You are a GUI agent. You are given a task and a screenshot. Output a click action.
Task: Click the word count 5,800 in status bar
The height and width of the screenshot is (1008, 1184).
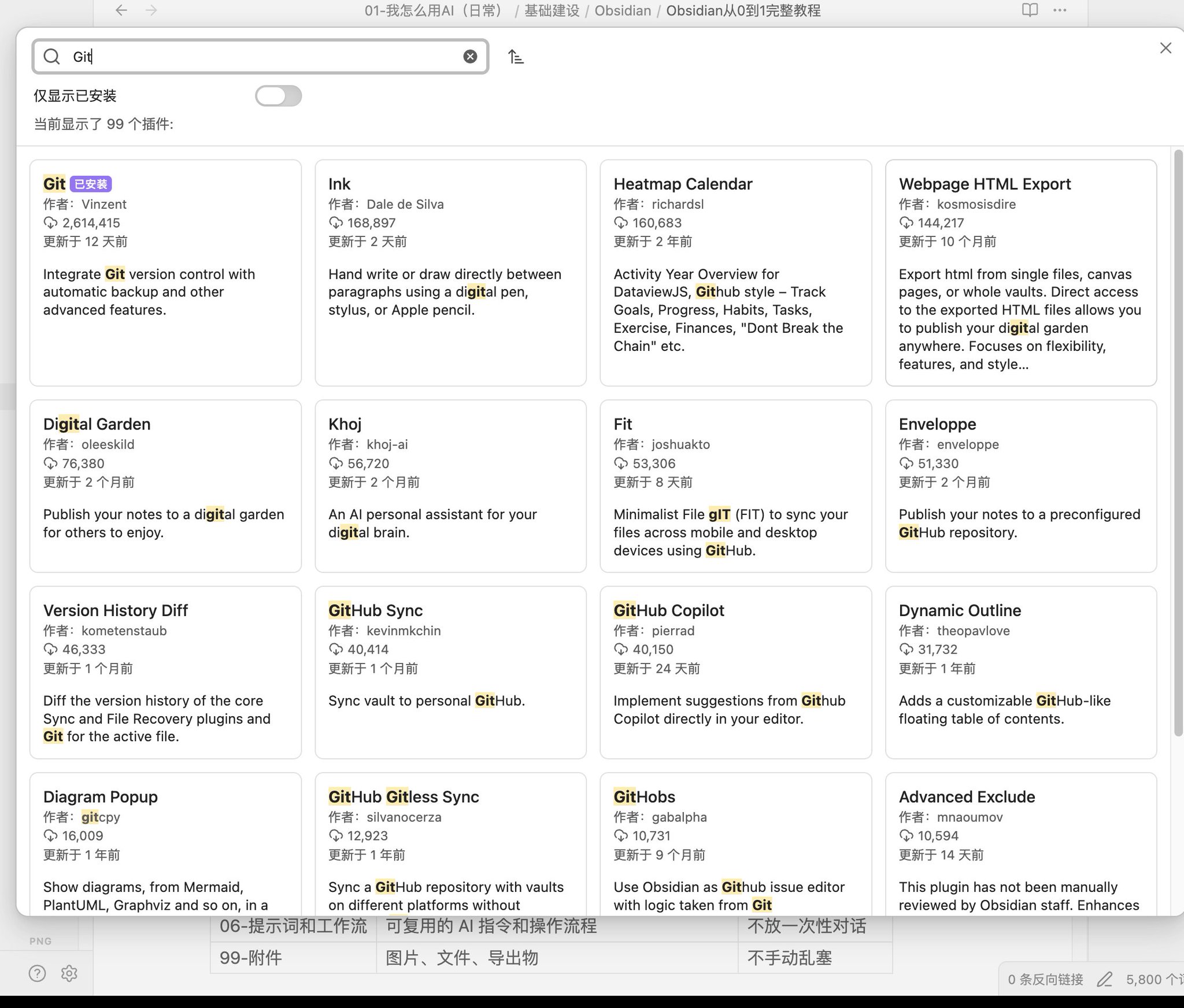click(1154, 979)
